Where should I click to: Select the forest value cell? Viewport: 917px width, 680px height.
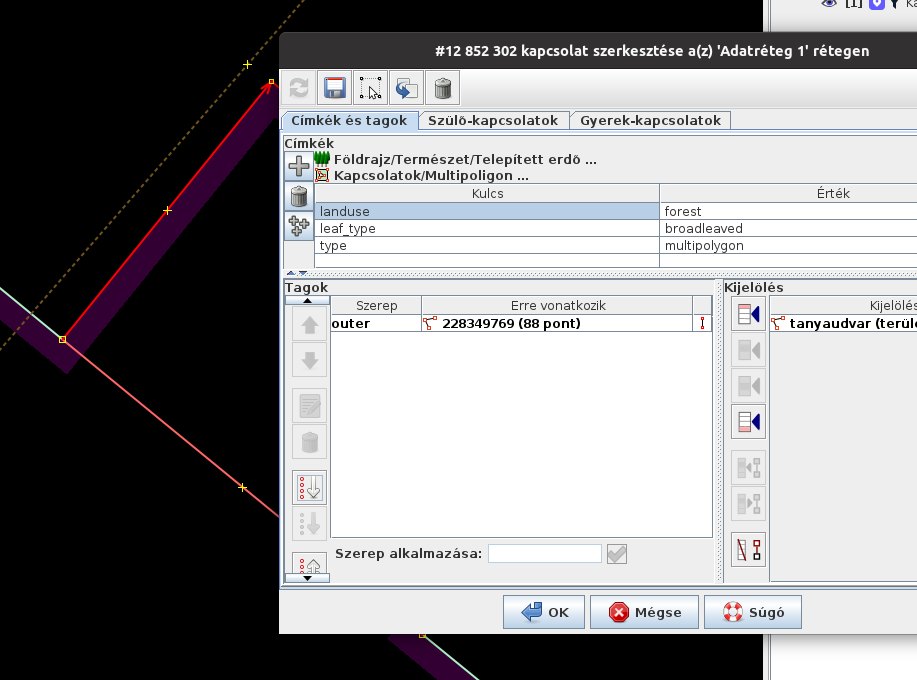click(x=788, y=211)
